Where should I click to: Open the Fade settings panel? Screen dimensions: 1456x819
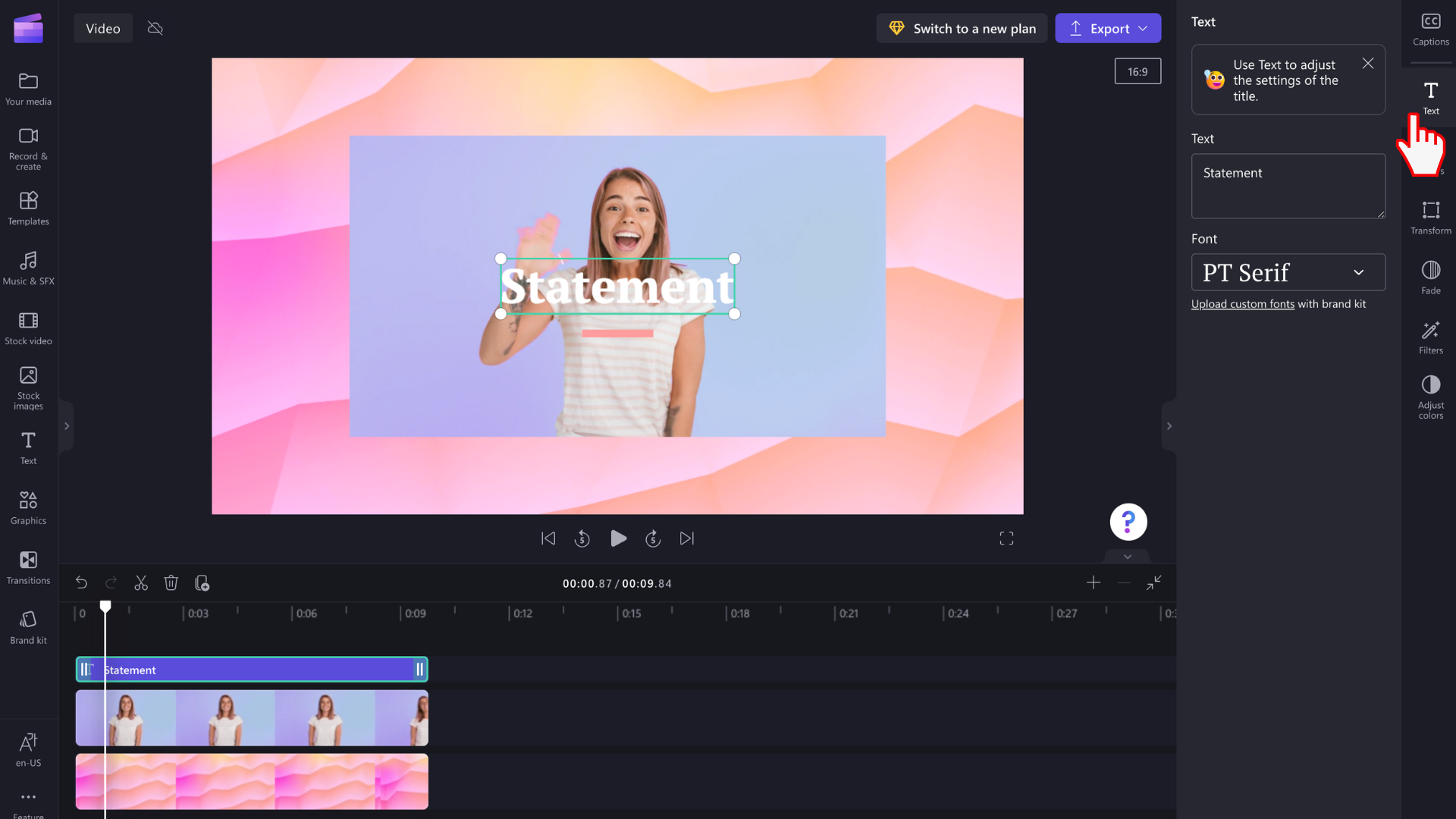point(1431,276)
